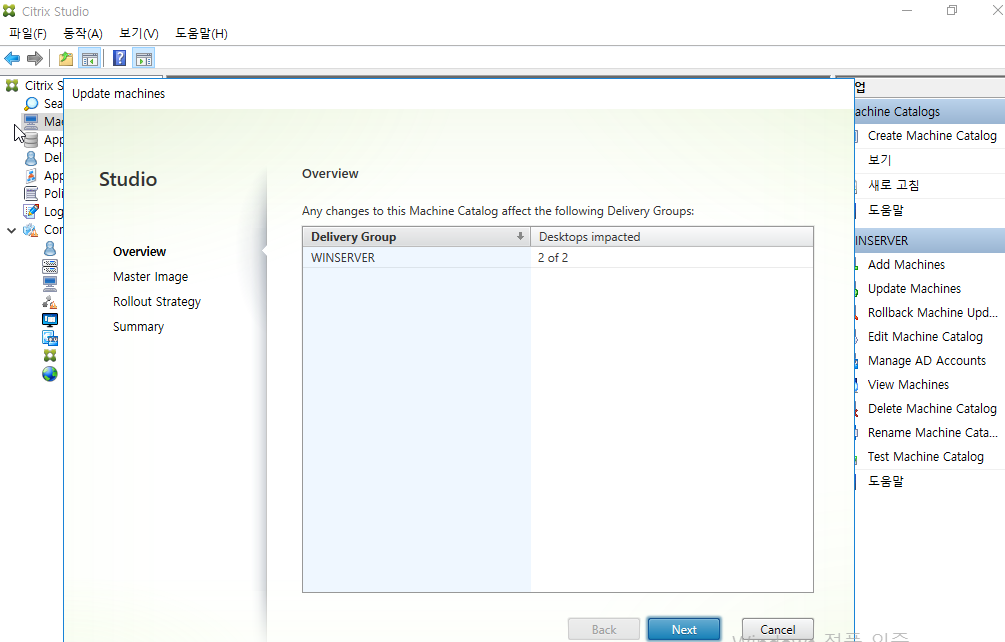
Task: Click Edit Machine Catalog action
Action: (925, 337)
